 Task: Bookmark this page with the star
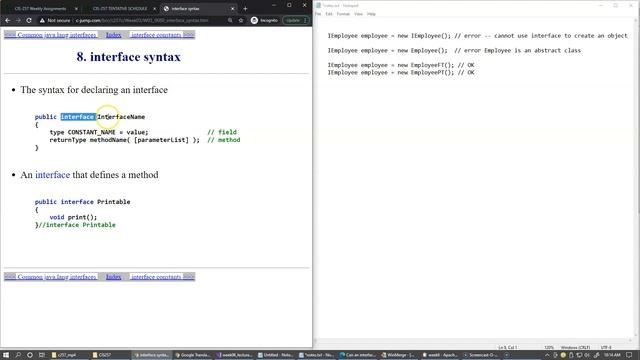[x=241, y=20]
